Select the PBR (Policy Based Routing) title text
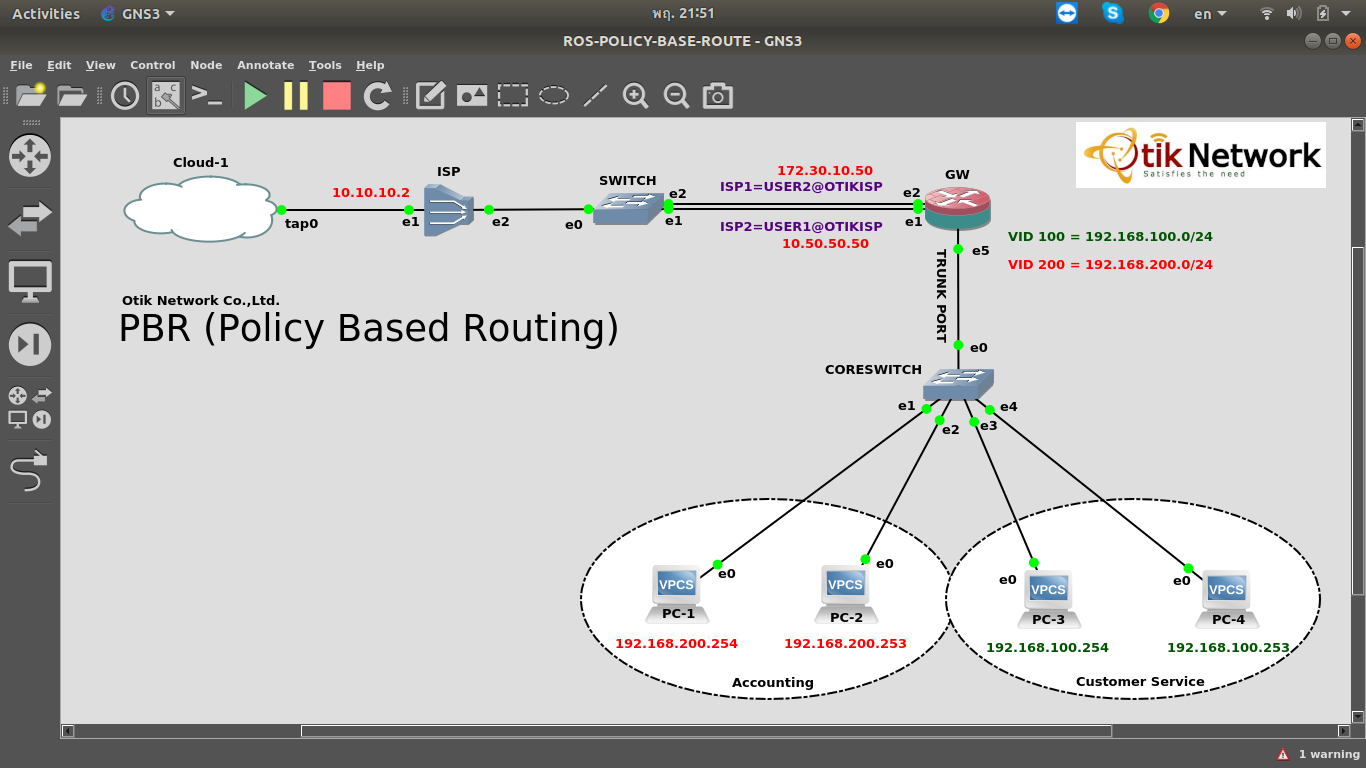Viewport: 1366px width, 768px height. pos(368,328)
